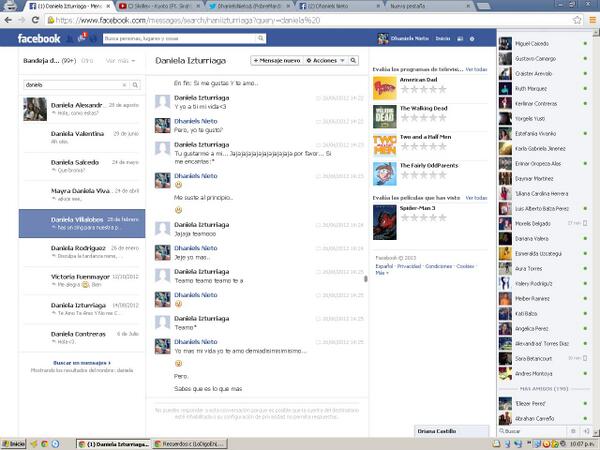Open Dhaniels Nieto profile link in header
Image resolution: width=600 pixels, height=450 pixels.
(x=404, y=39)
